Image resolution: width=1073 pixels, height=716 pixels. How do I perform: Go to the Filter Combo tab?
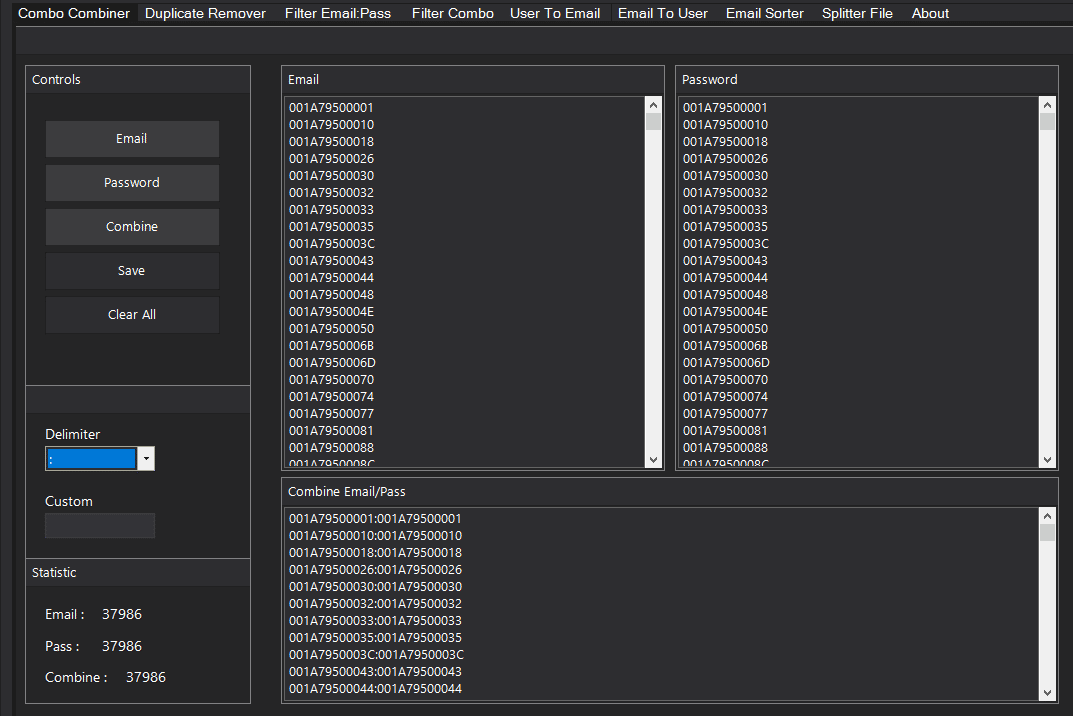[x=452, y=13]
